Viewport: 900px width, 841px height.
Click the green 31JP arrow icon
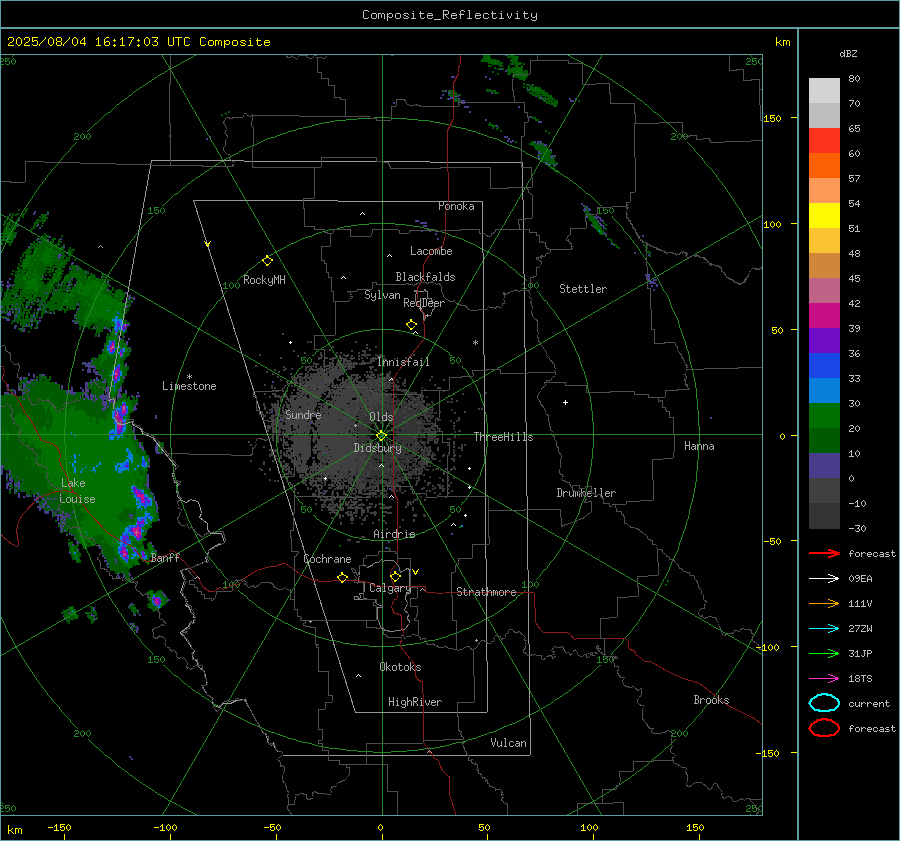824,653
